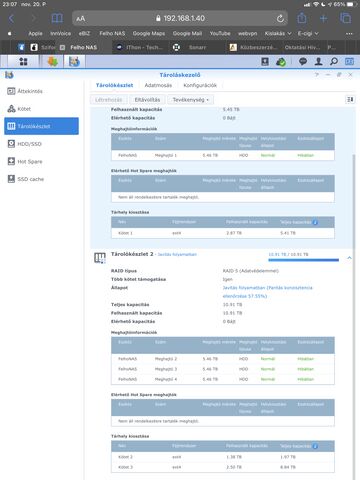Open the Apple bookmark
Screen dimensions: 360x480
[35, 33]
